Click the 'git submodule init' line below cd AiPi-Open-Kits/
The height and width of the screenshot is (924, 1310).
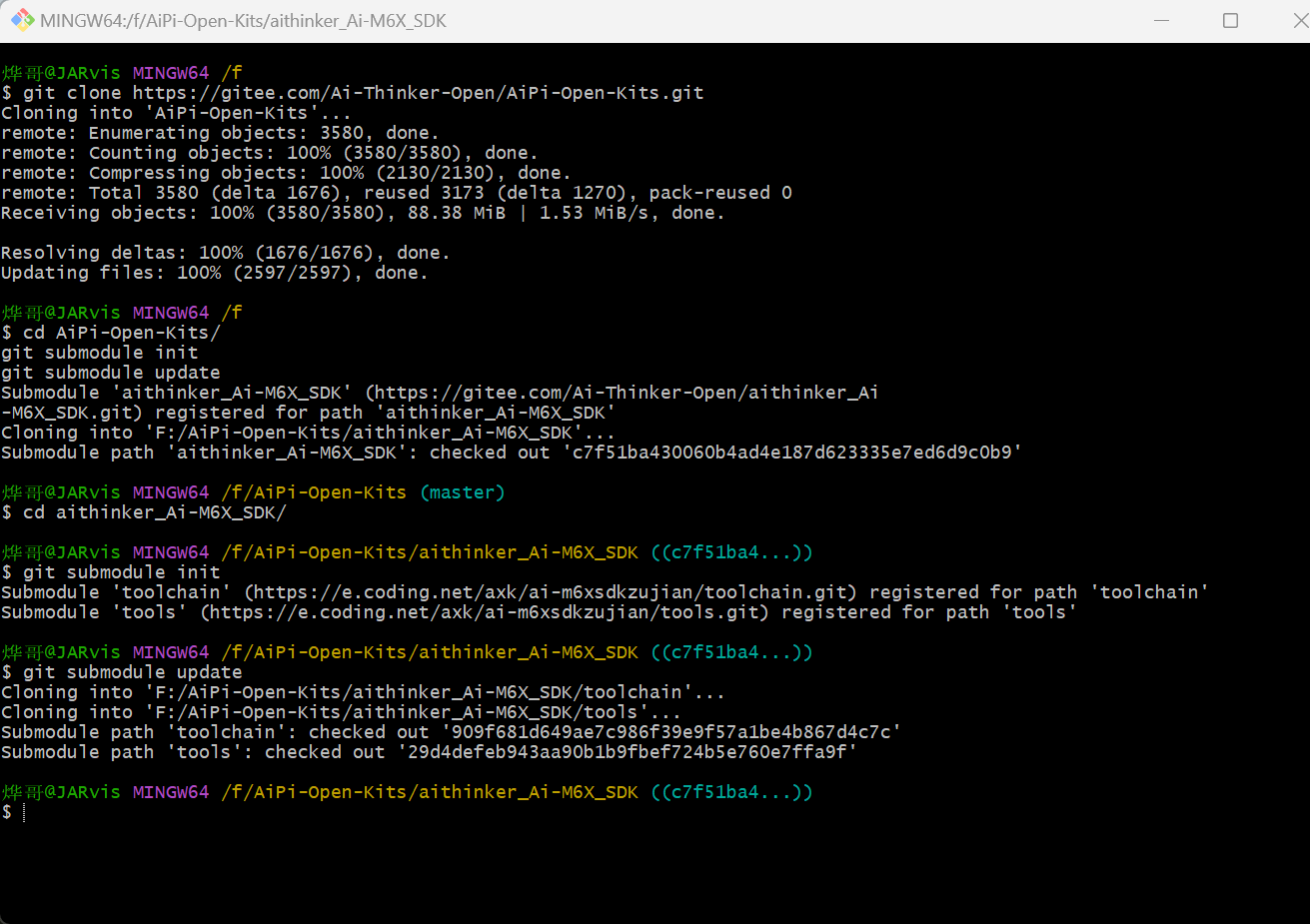pos(100,353)
